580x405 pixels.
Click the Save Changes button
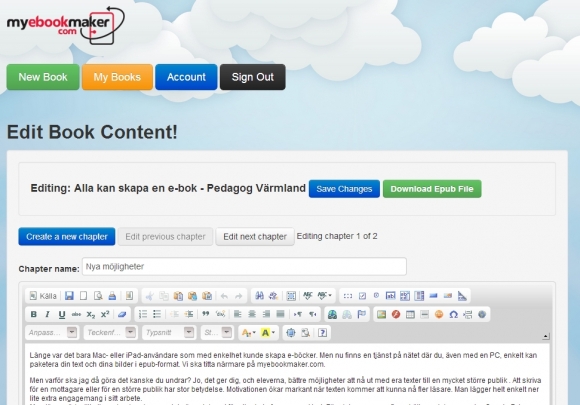344,189
